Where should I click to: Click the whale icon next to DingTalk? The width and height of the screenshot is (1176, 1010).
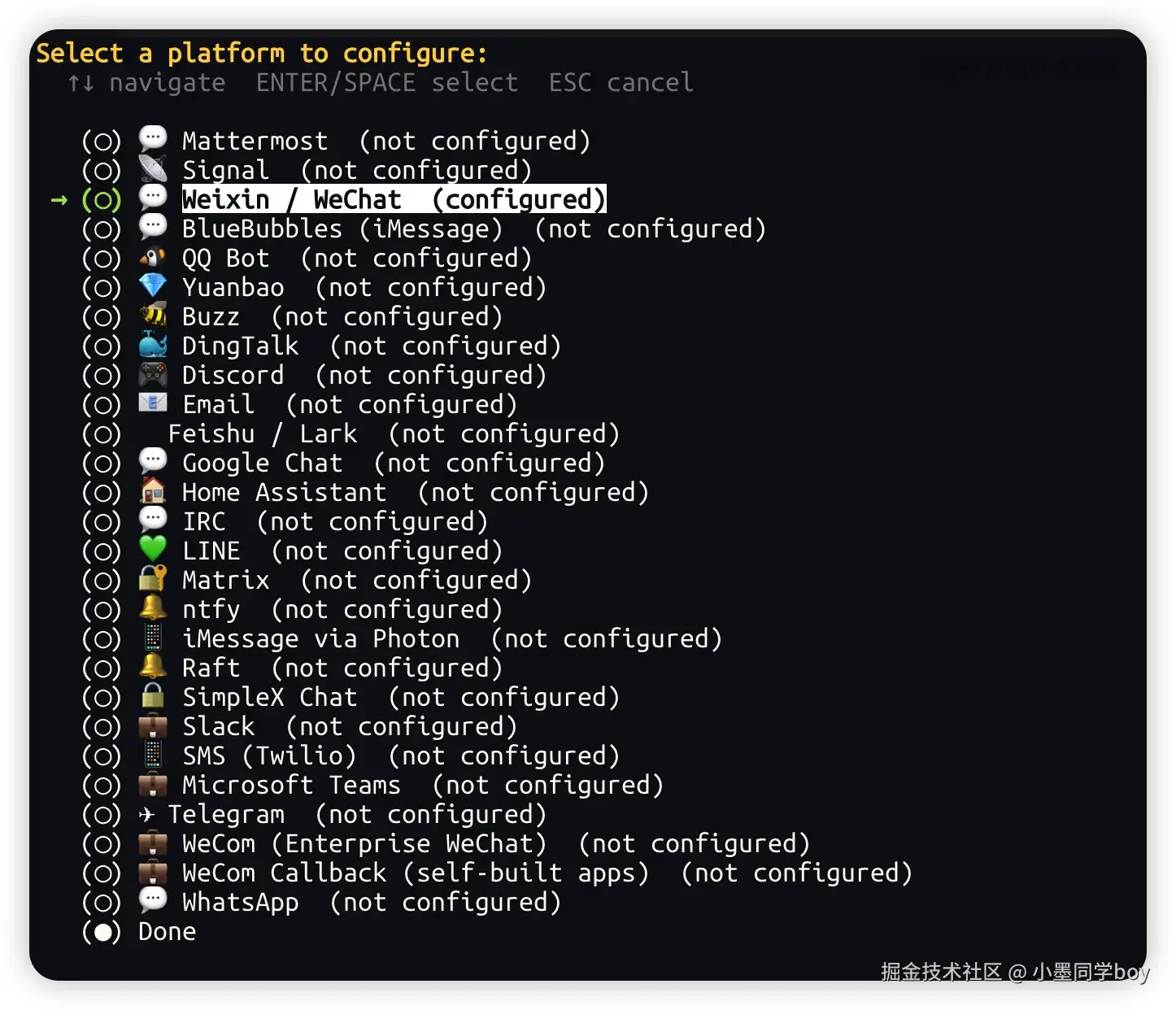153,345
